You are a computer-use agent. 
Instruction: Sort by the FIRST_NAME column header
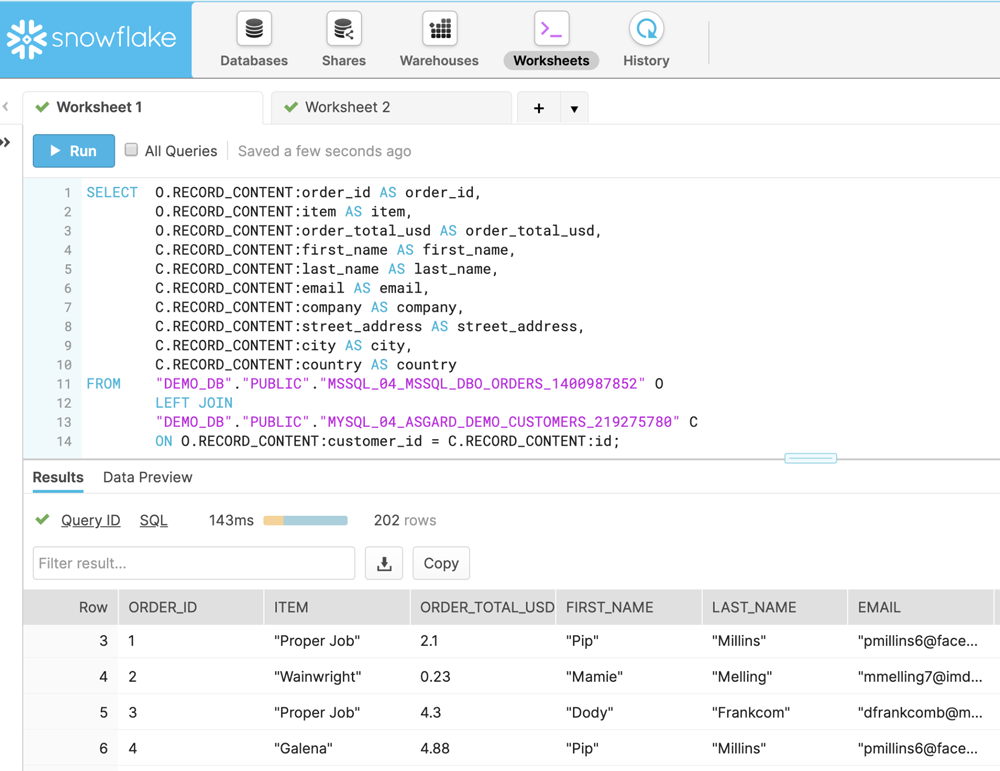[629, 607]
